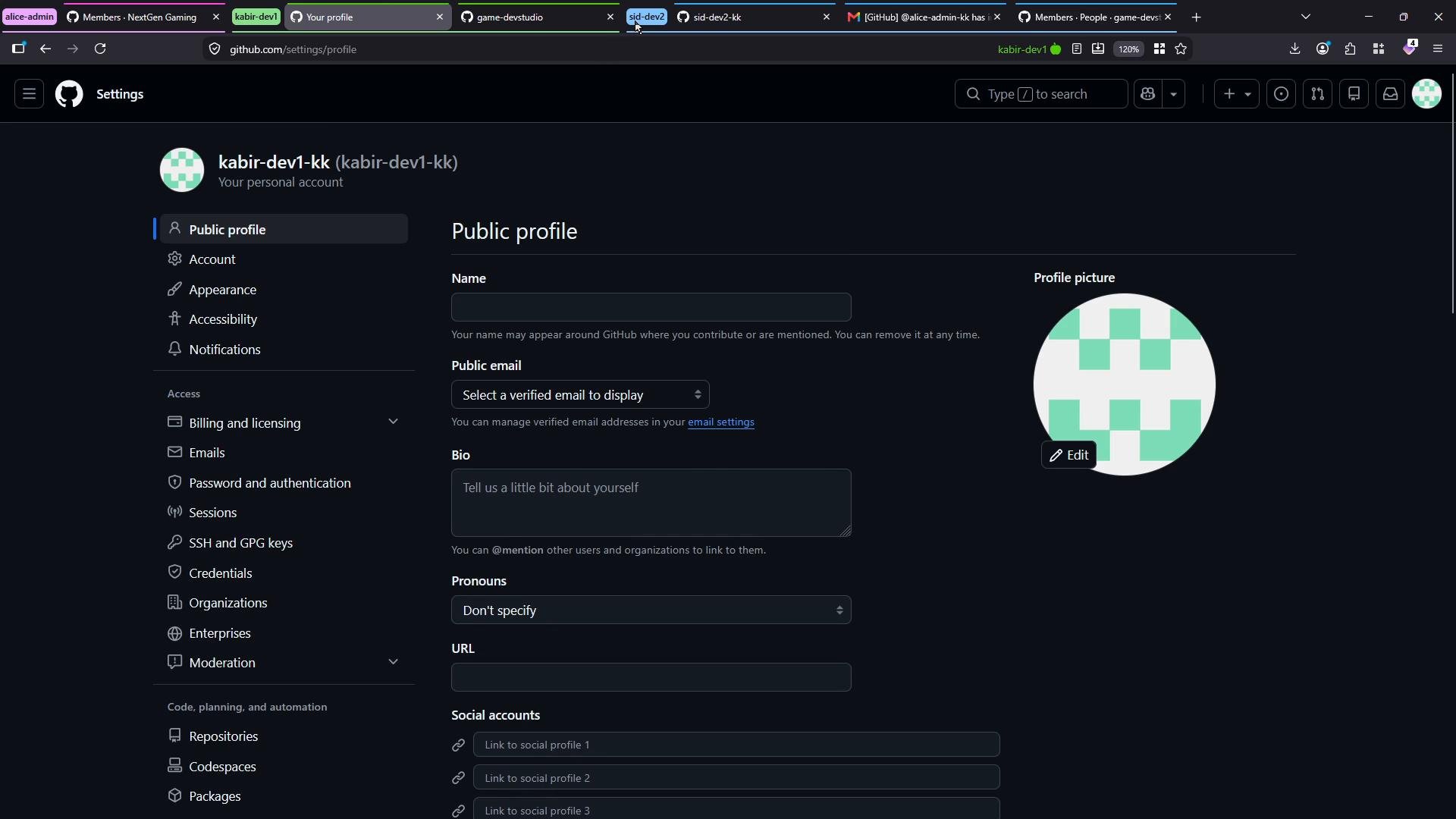Screen dimensions: 1456x819
Task: Open Appearance settings in sidebar
Action: 284,290
